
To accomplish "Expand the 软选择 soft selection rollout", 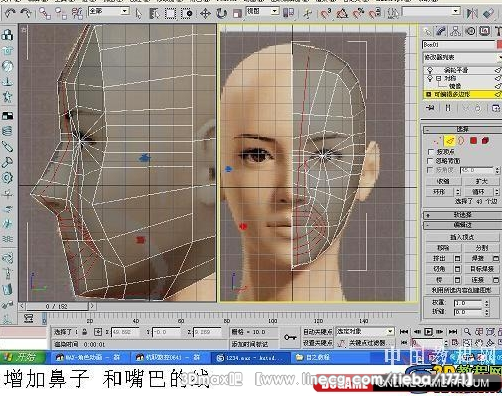I will (x=462, y=215).
